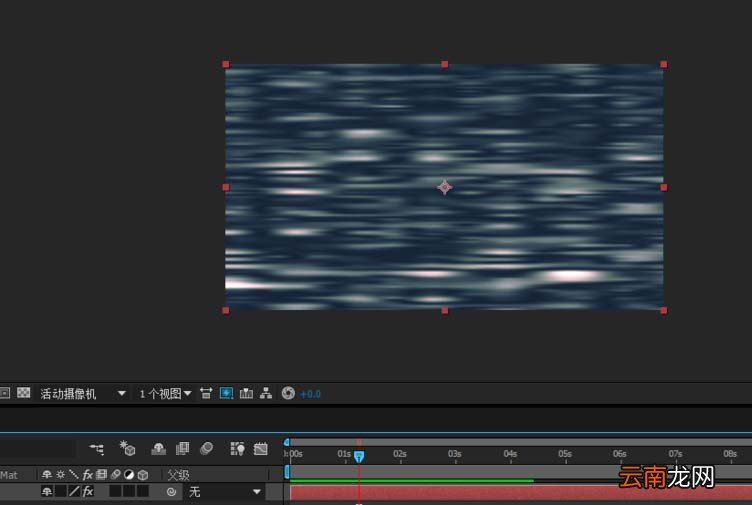Click the current time indicator playhead

click(359, 456)
